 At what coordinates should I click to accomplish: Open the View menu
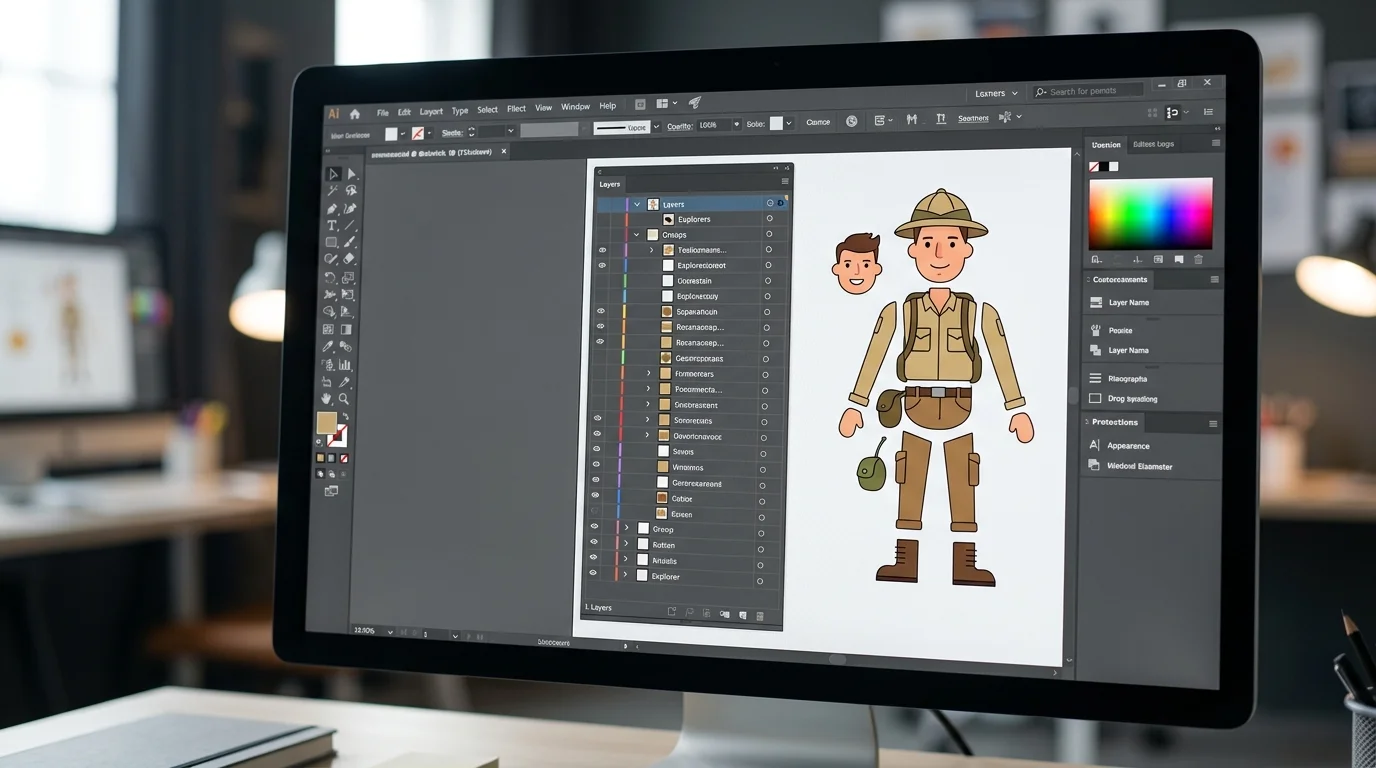(x=543, y=108)
